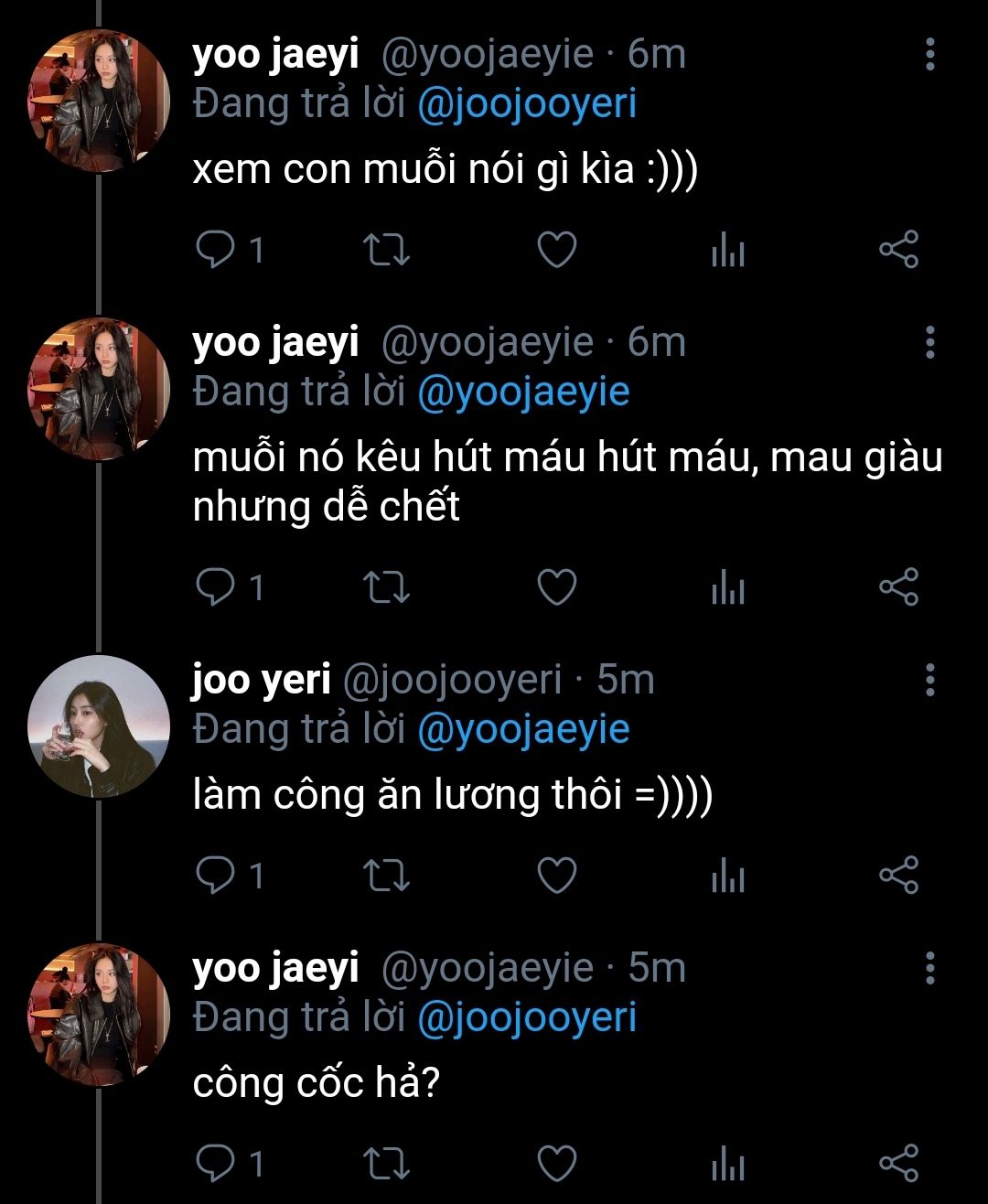Retweet the "muỗi nó kêu hút máu" tweet

pos(386,587)
